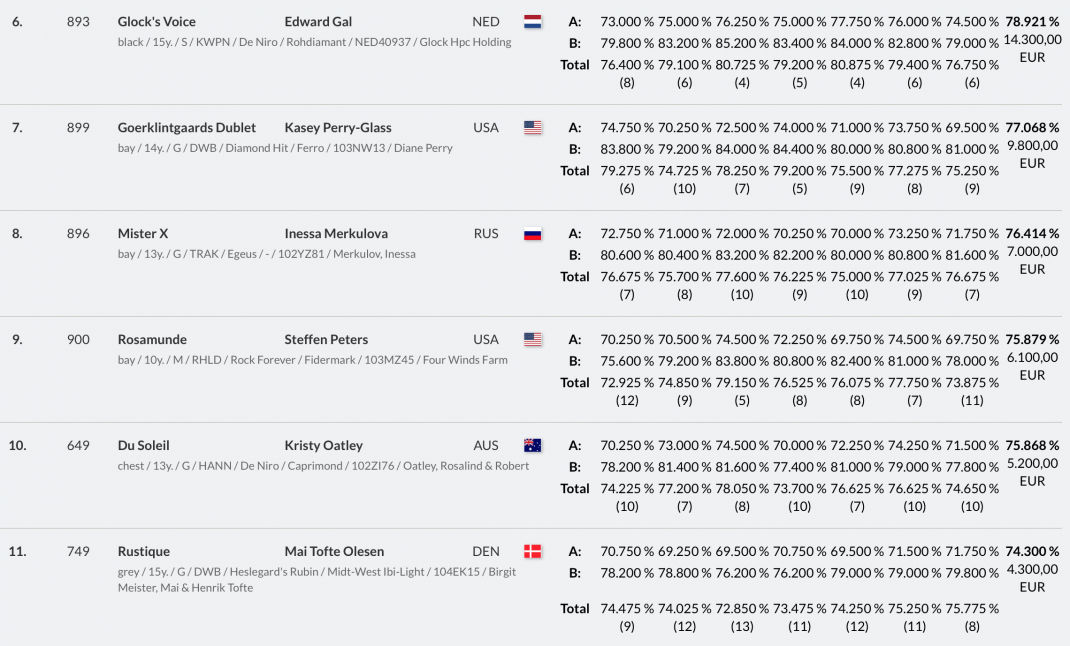Click the Russian flag icon
This screenshot has width=1070, height=646.
click(x=533, y=234)
